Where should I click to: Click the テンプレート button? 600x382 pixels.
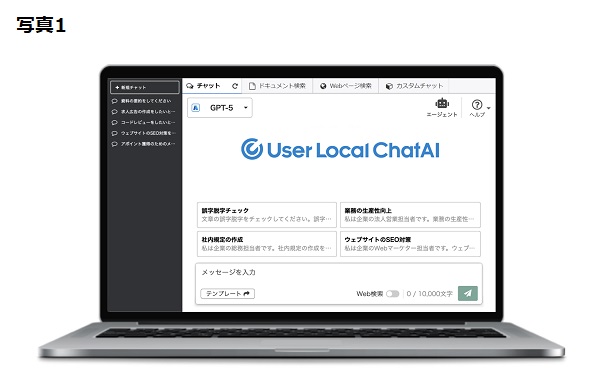[x=228, y=294]
